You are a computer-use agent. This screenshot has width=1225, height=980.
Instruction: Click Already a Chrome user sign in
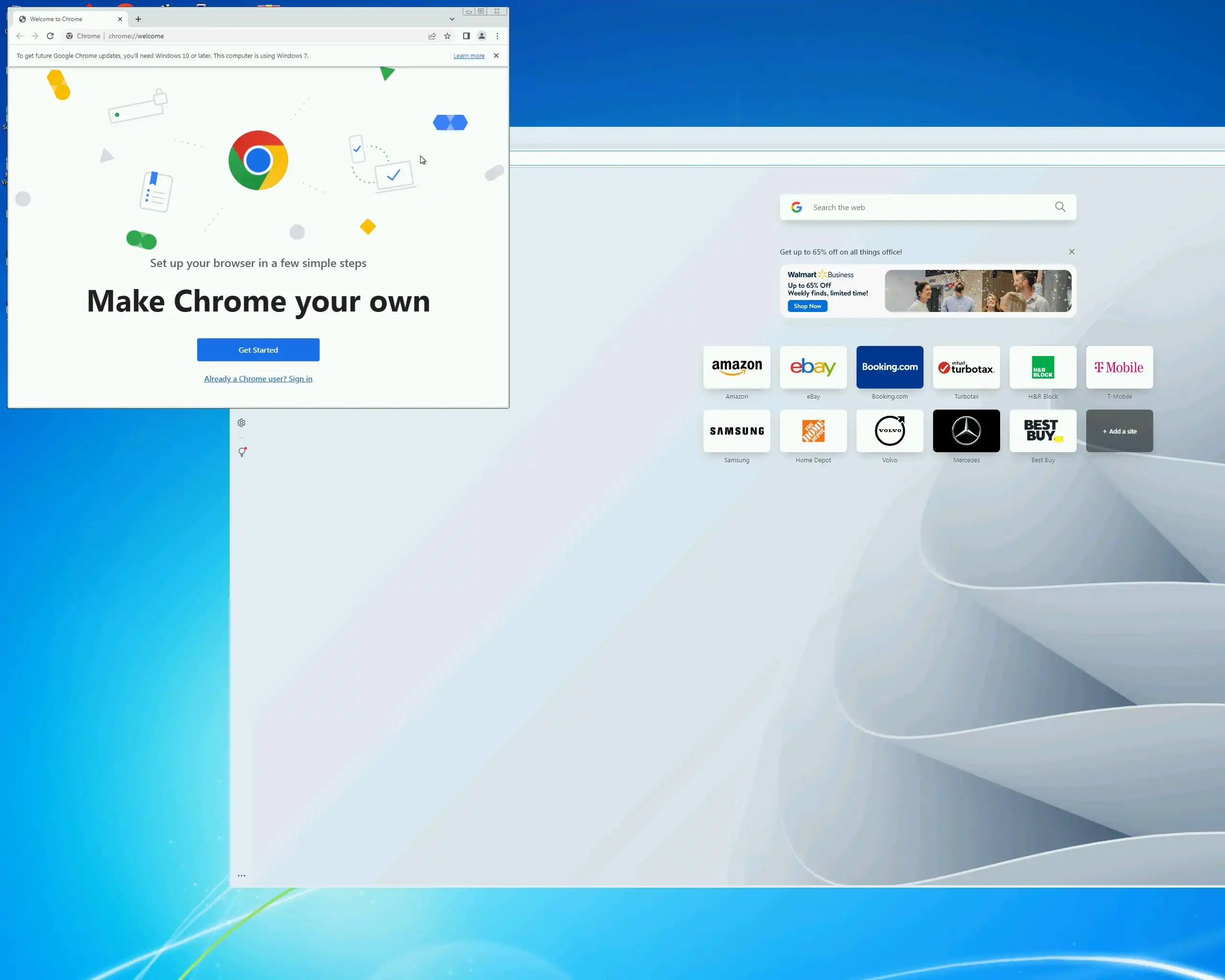click(258, 379)
